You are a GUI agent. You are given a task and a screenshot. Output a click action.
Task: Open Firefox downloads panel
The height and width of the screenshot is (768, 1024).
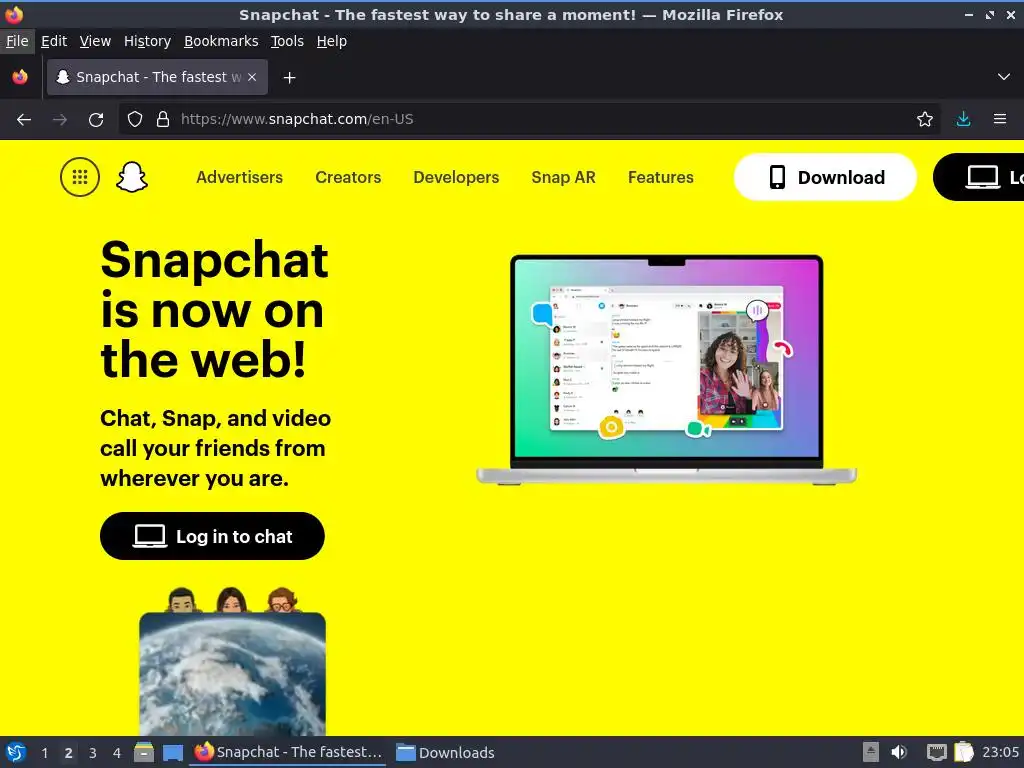[x=963, y=120]
